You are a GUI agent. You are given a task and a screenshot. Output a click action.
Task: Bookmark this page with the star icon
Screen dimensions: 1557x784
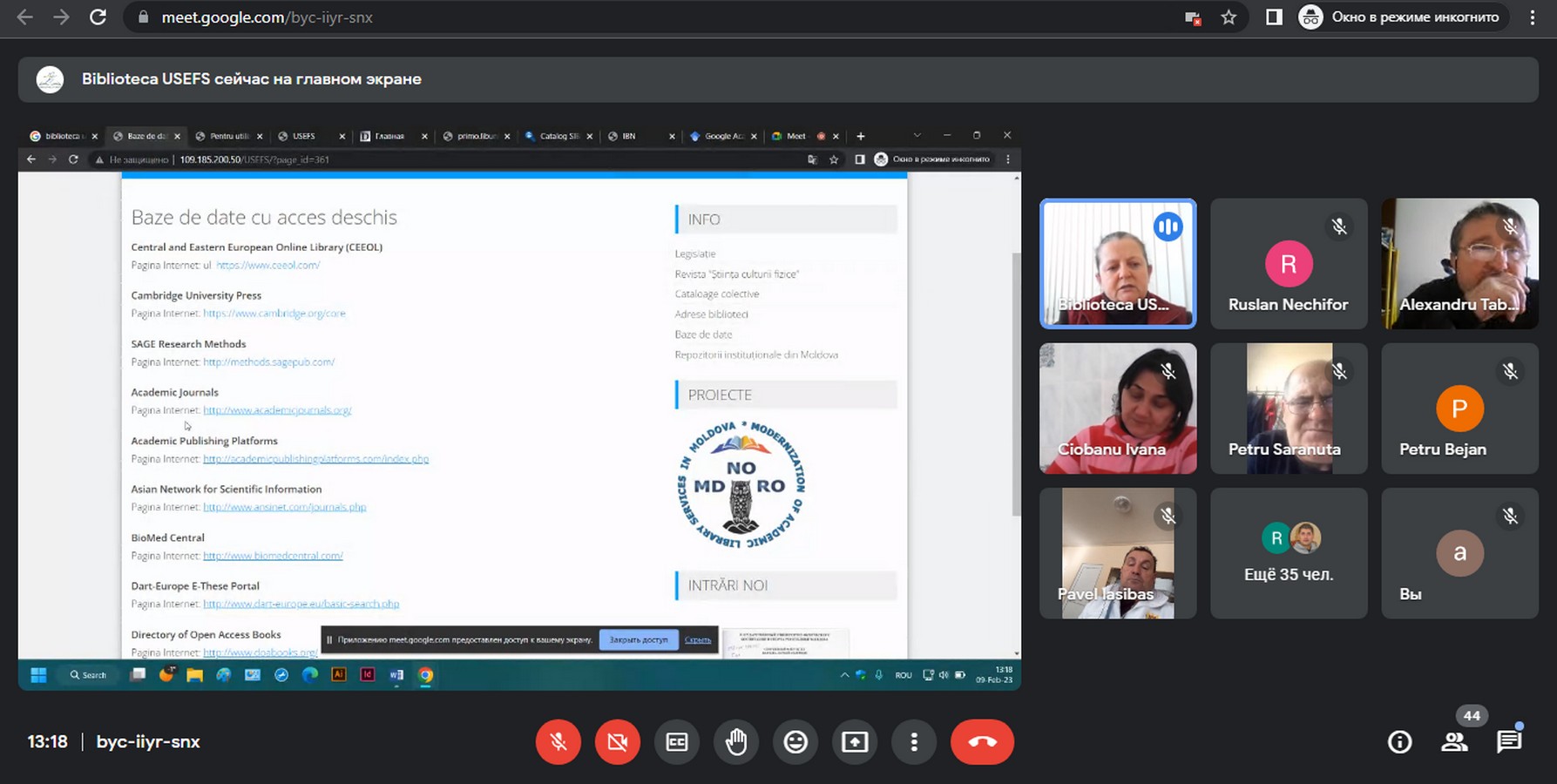[1229, 17]
